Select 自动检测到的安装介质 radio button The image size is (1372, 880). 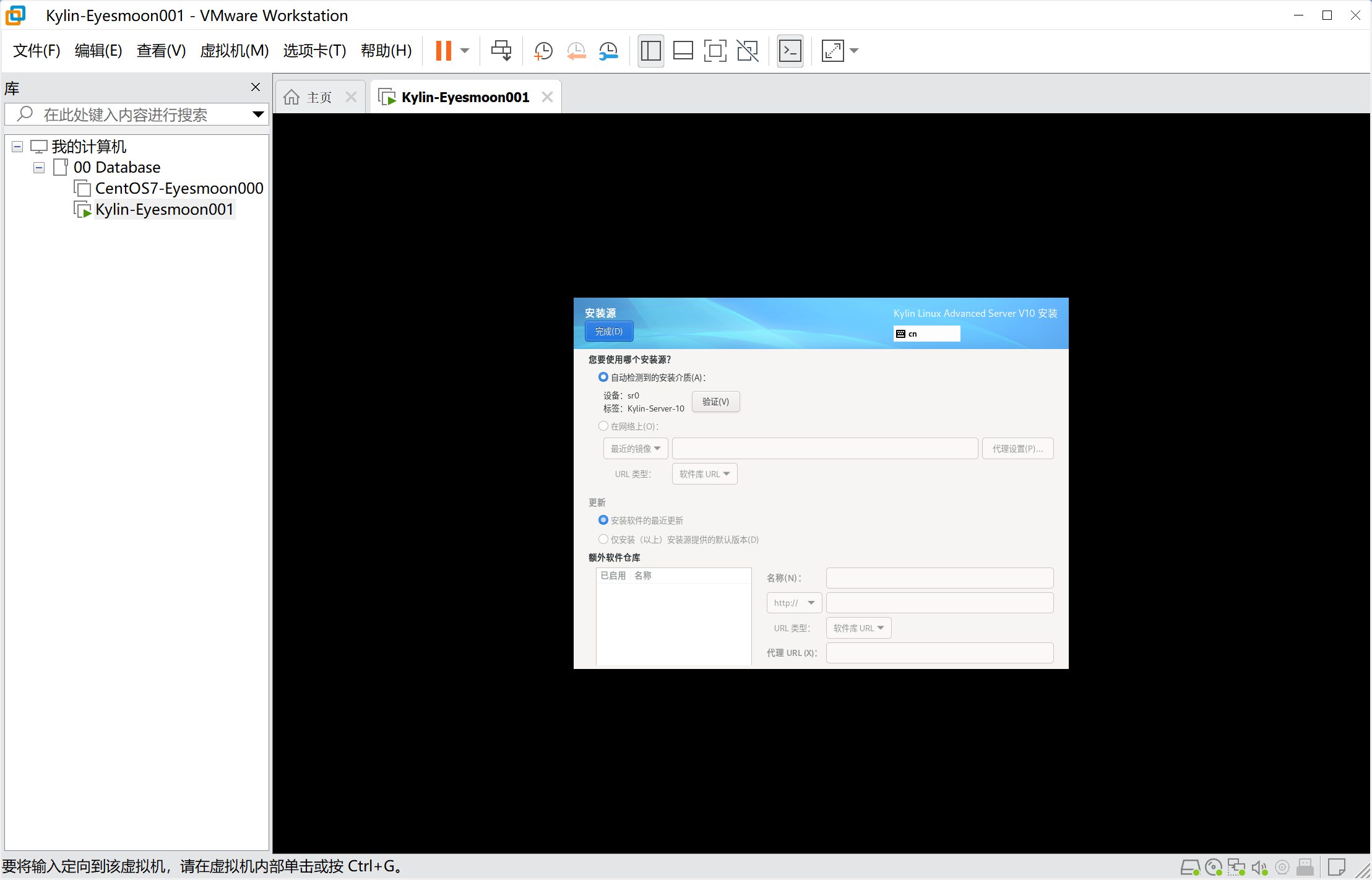(x=603, y=377)
